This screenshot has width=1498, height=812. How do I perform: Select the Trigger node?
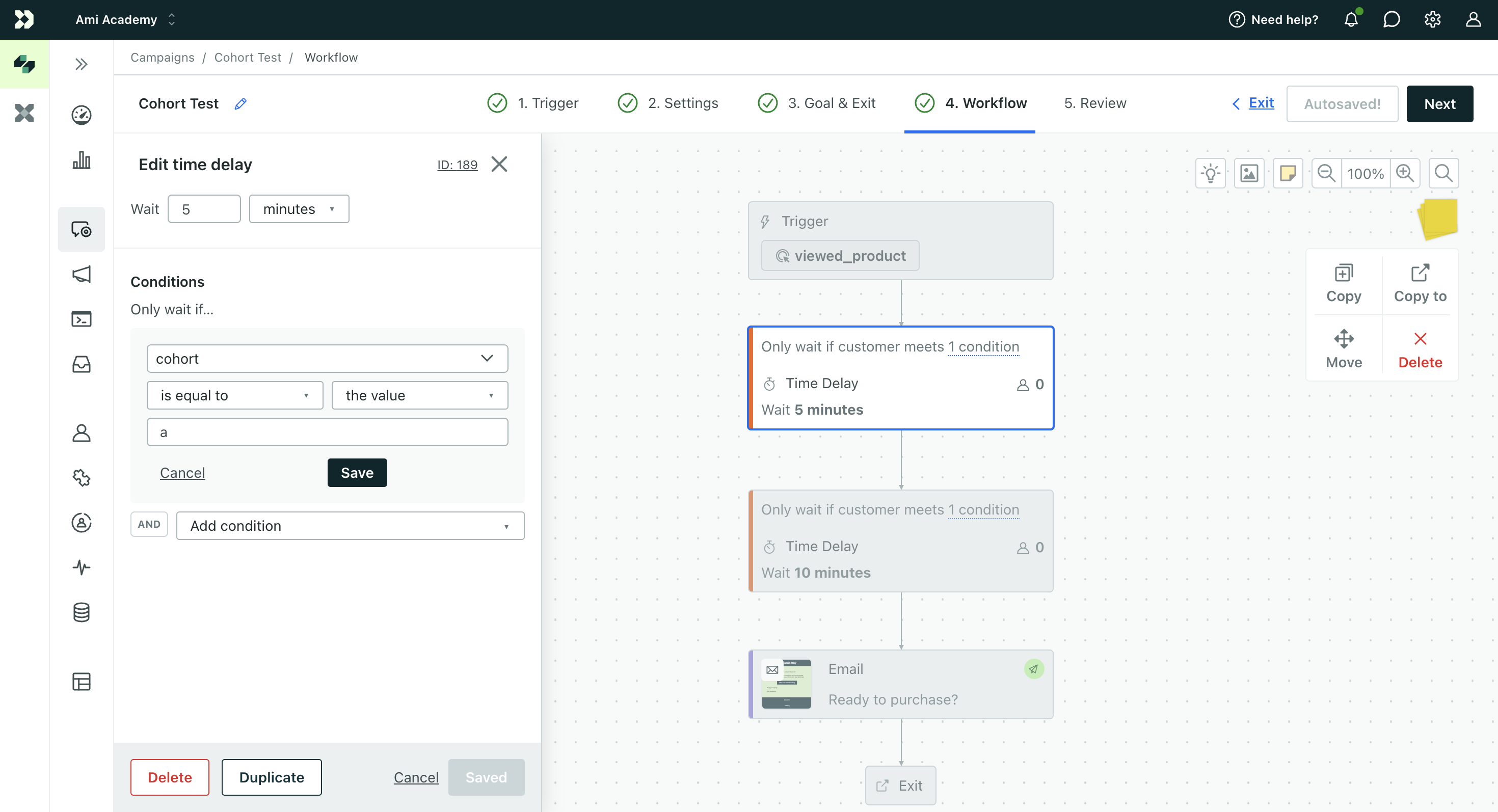[900, 240]
